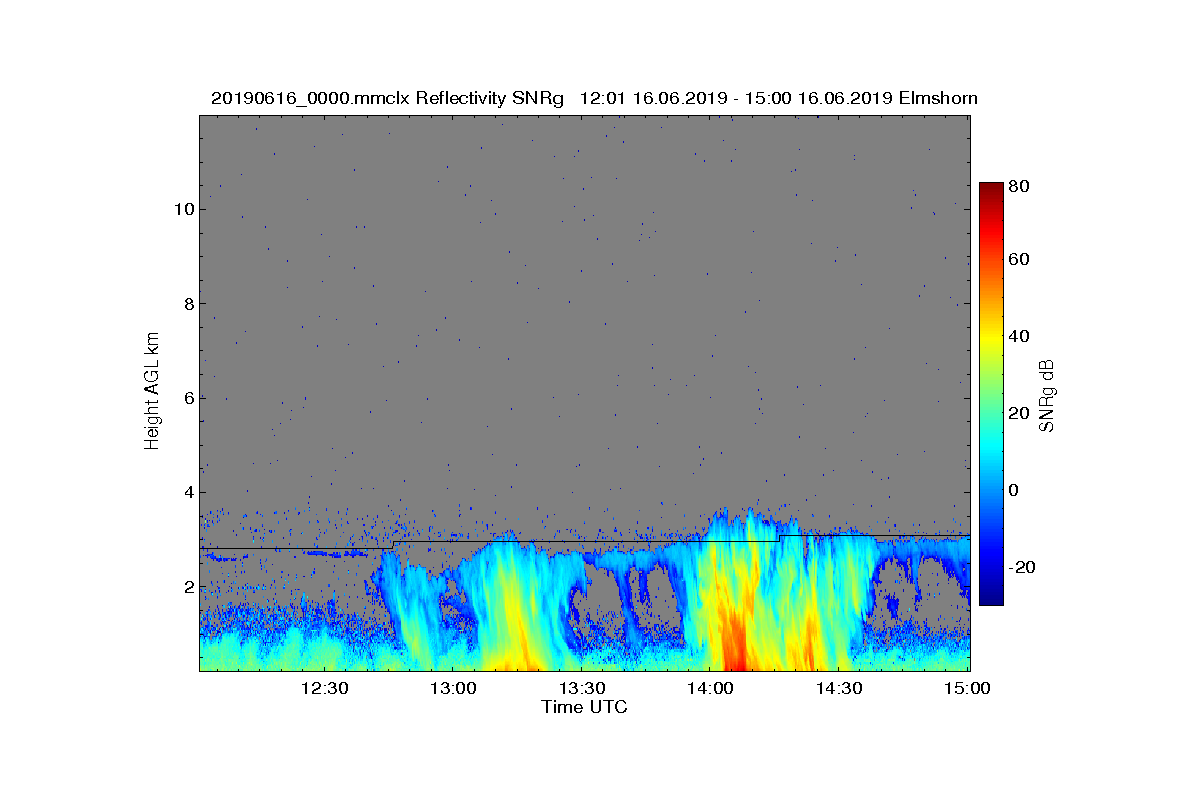Click the colorbar value -20
Viewport: 1200px width, 800px height.
click(1023, 567)
